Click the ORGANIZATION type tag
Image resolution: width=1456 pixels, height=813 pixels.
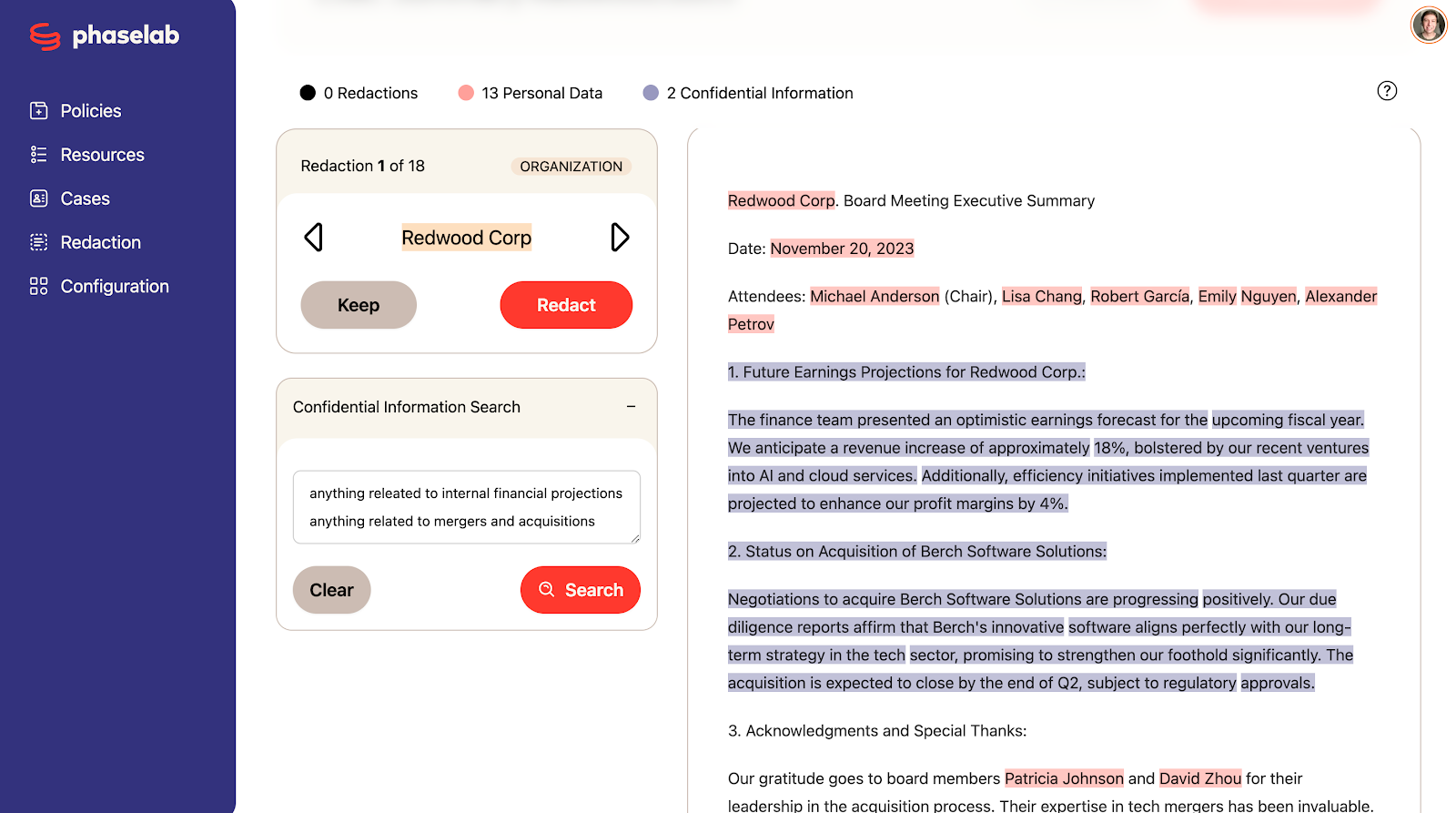tap(571, 167)
